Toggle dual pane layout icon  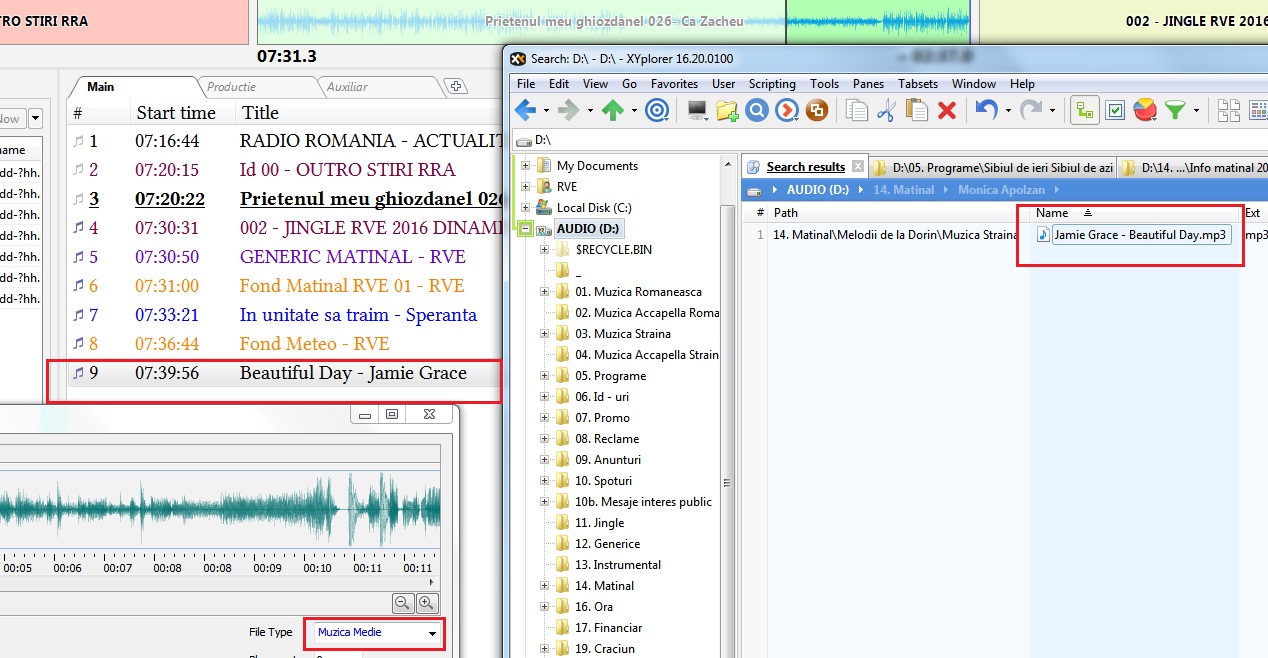click(1229, 110)
